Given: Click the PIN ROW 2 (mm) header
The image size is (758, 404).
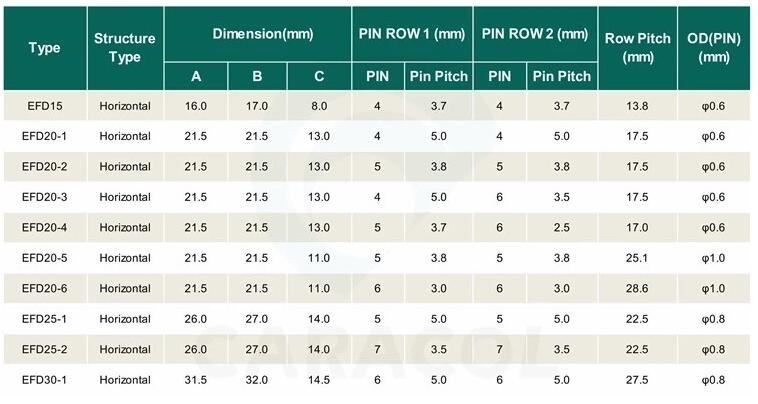Looking at the screenshot, I should point(534,34).
